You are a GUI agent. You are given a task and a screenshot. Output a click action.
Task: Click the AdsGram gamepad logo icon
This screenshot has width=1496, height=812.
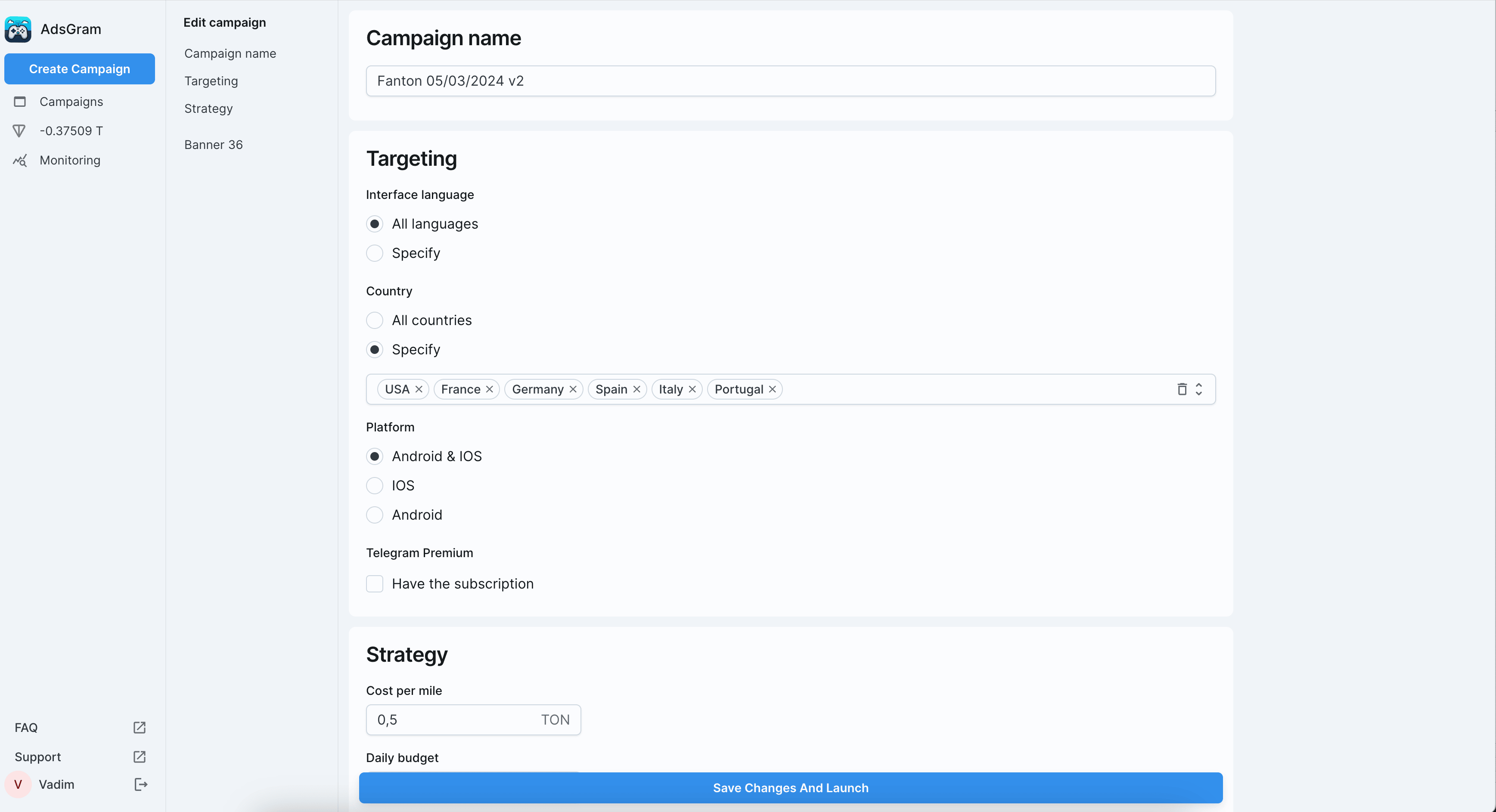(x=18, y=29)
